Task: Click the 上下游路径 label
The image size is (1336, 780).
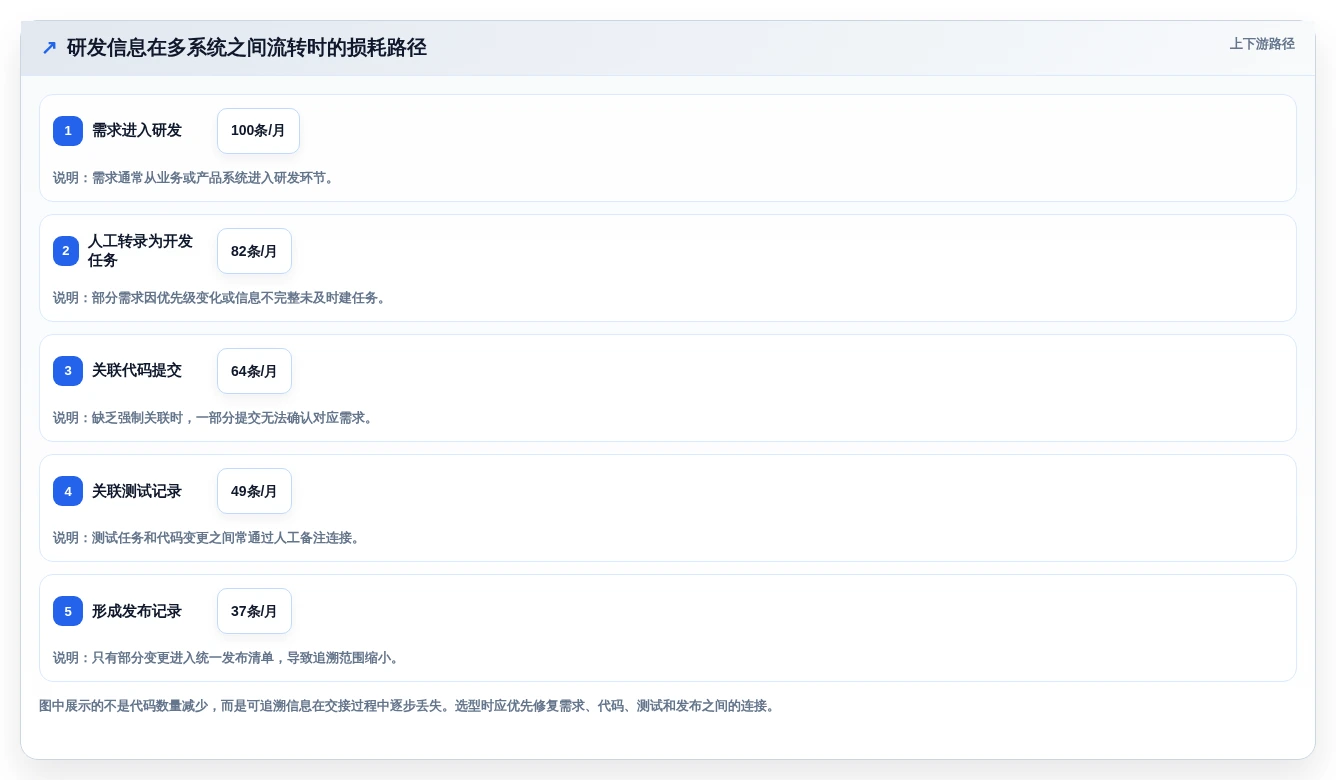Action: pos(1262,44)
